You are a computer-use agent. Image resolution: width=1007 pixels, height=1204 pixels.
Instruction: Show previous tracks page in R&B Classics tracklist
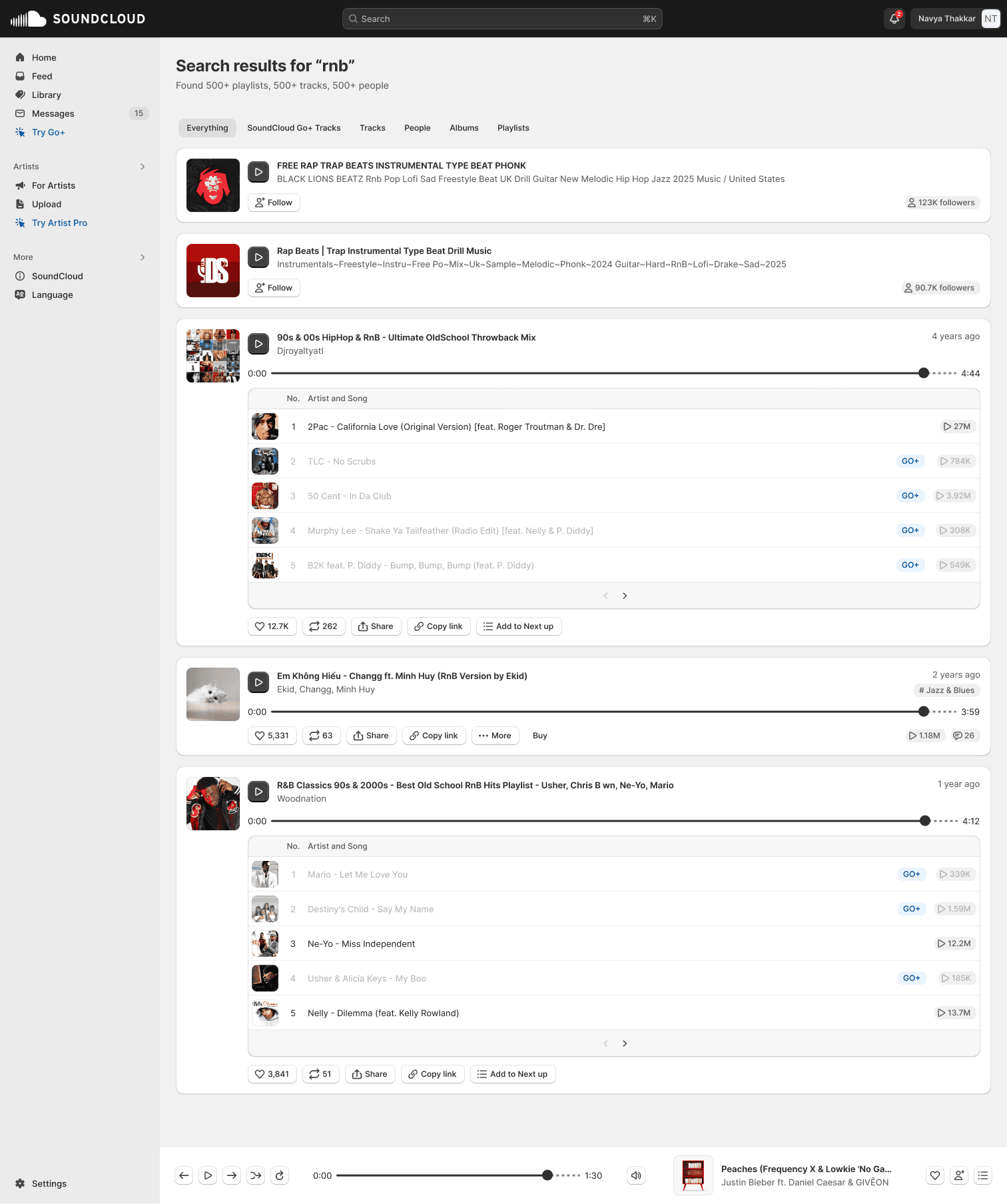point(605,1043)
